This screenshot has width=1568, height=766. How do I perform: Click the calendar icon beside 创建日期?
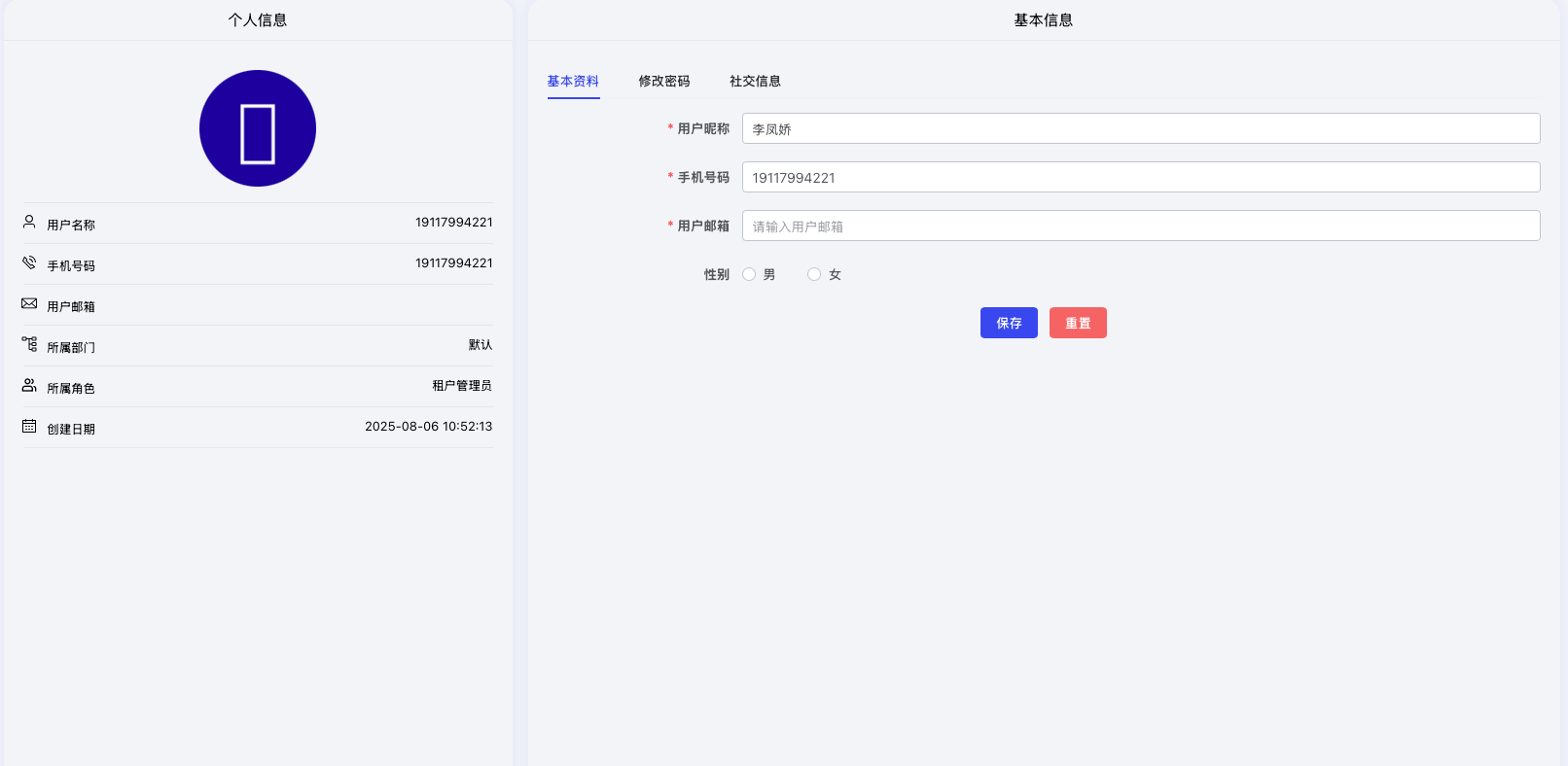point(29,426)
